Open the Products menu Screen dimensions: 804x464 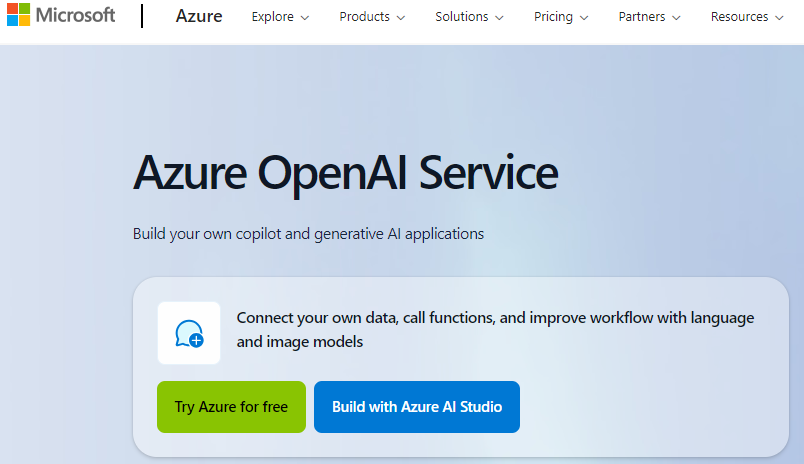pyautogui.click(x=364, y=17)
